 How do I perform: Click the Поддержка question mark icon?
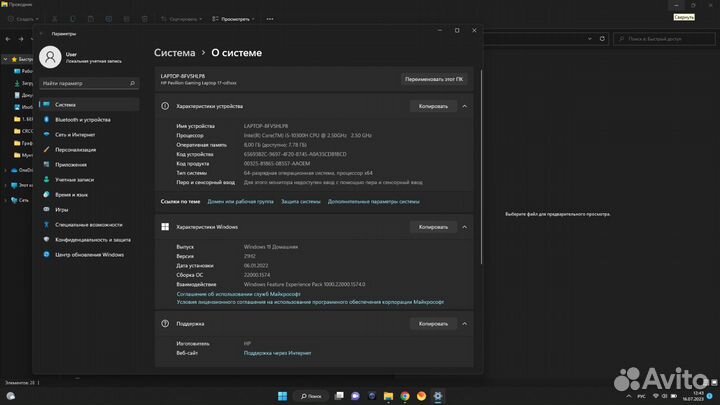pos(165,324)
